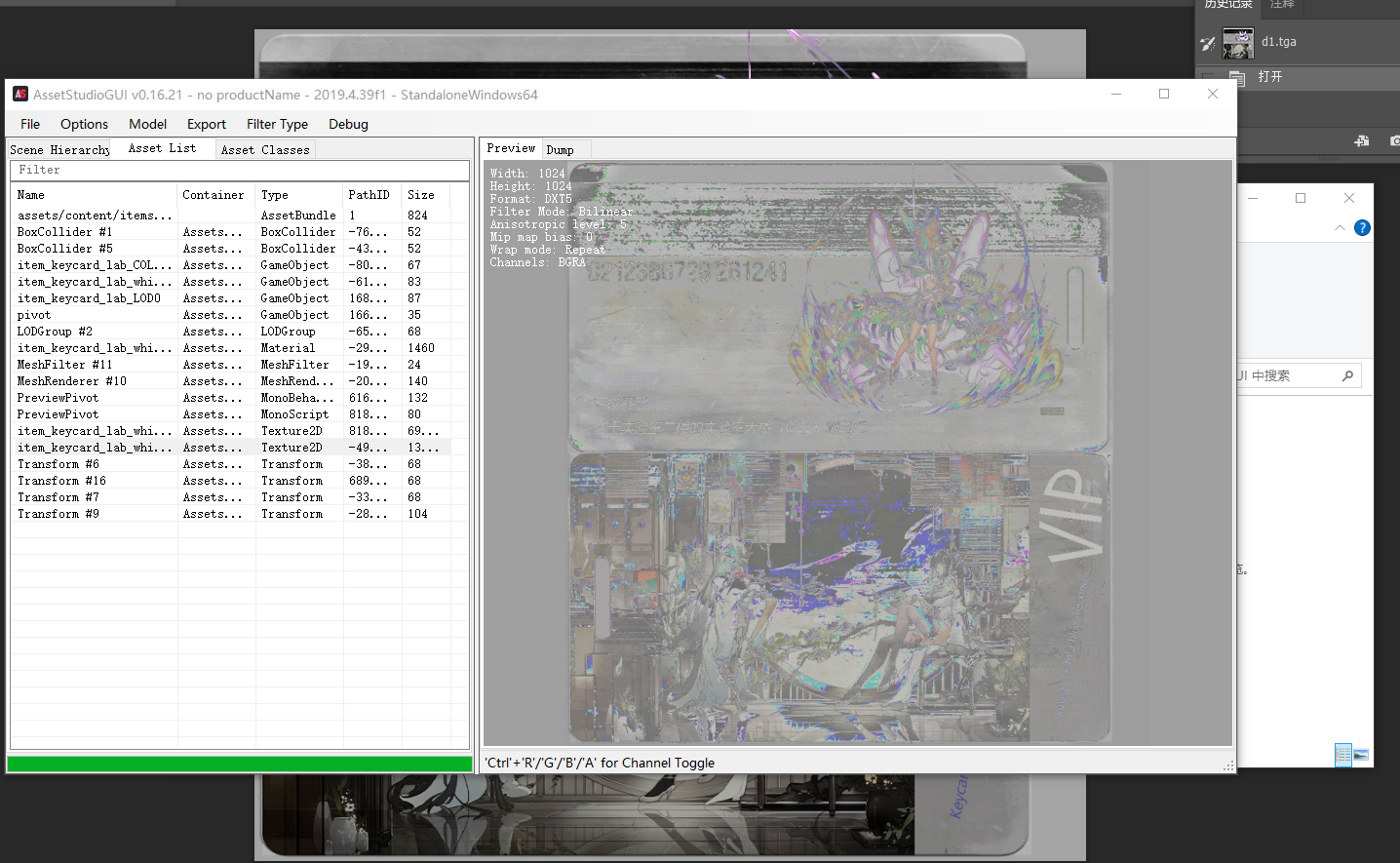
Task: Open the Filter Type menu
Action: point(277,124)
